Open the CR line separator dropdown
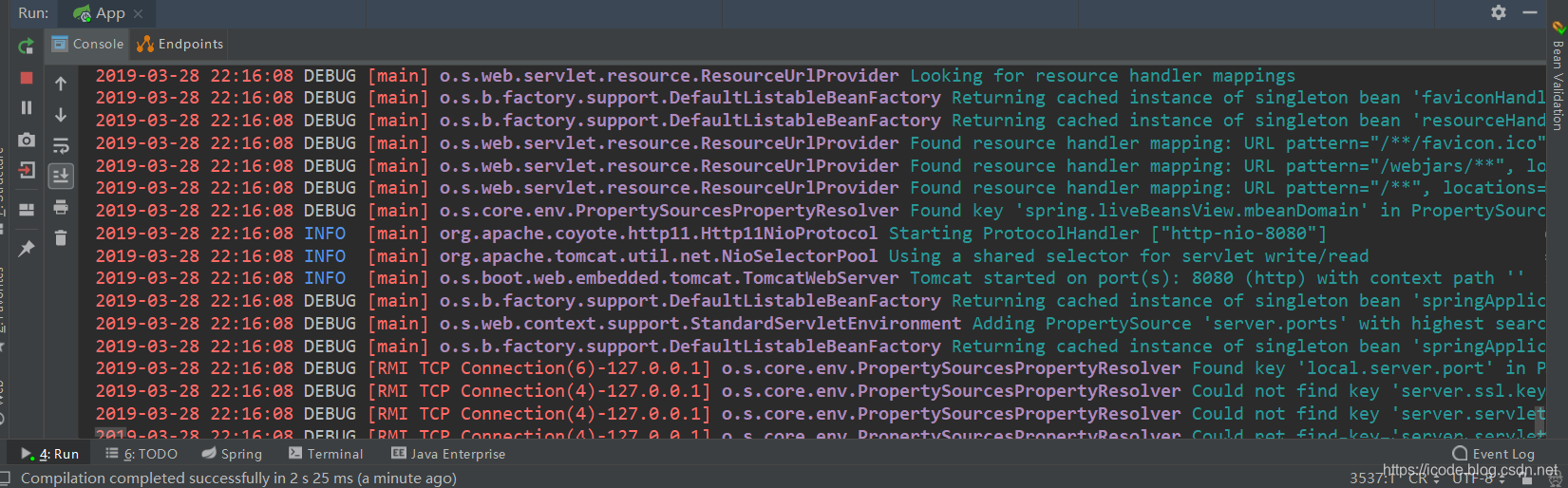This screenshot has width=1568, height=488. point(1422,479)
